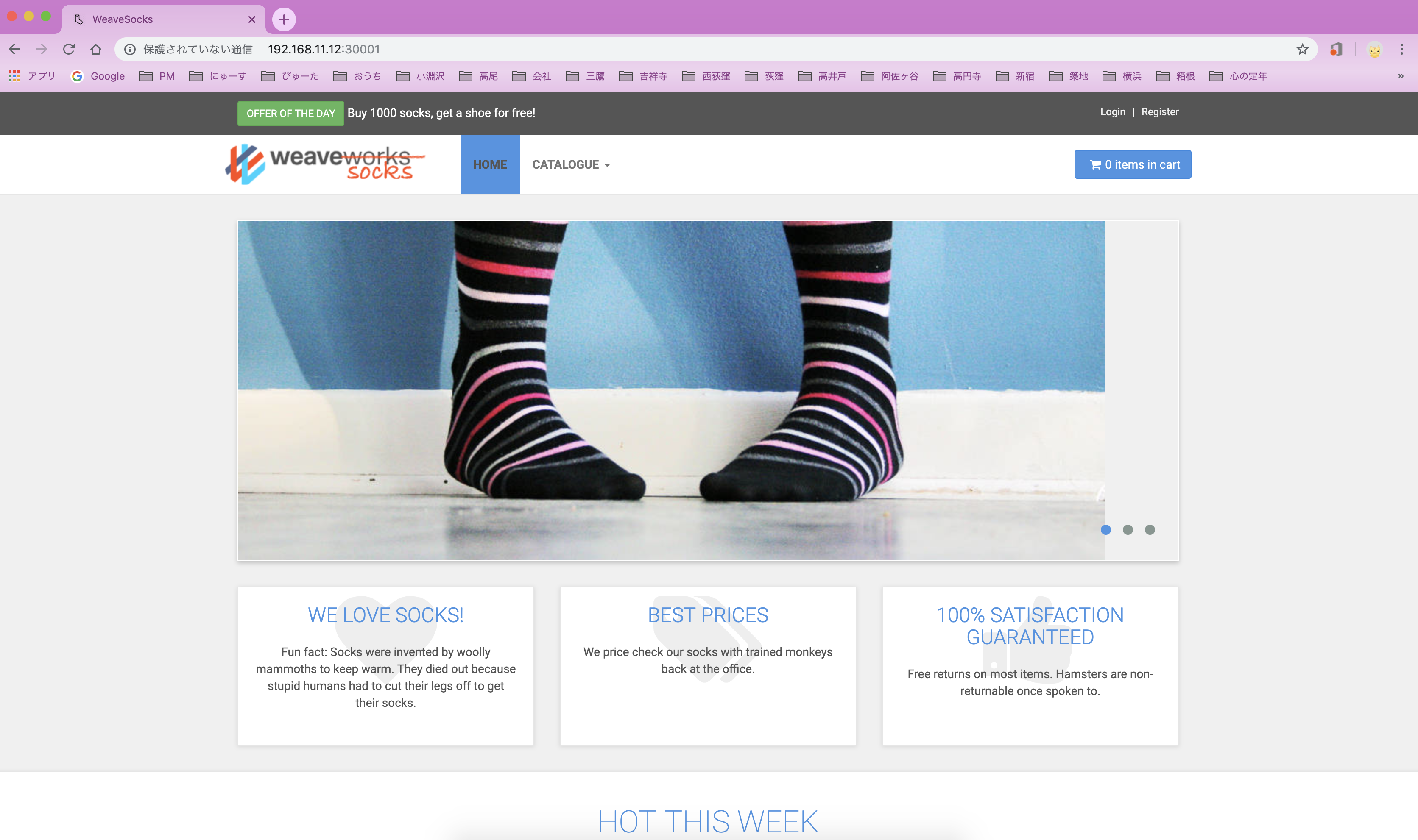Switch to the second carousel slide dot
This screenshot has height=840, width=1418.
click(x=1128, y=530)
